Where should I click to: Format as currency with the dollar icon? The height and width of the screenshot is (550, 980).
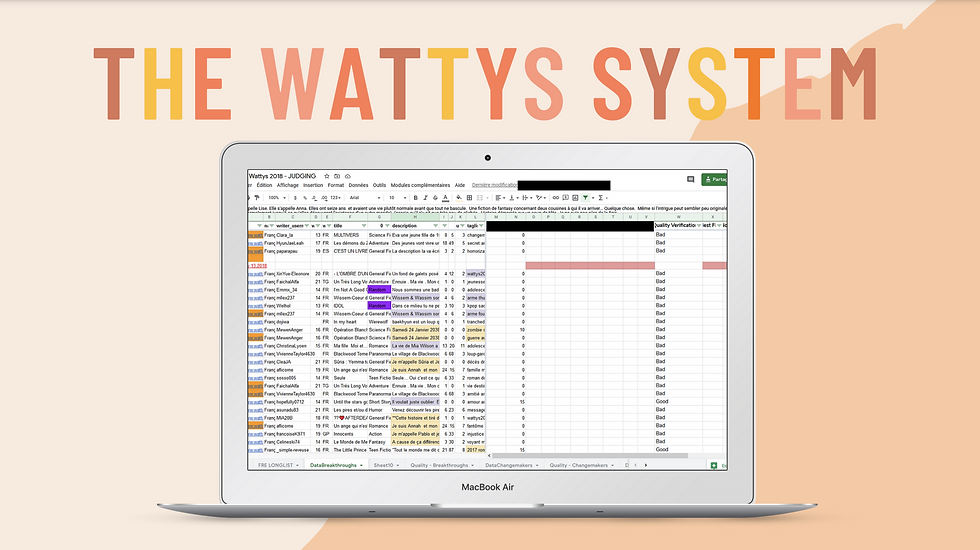(x=295, y=198)
